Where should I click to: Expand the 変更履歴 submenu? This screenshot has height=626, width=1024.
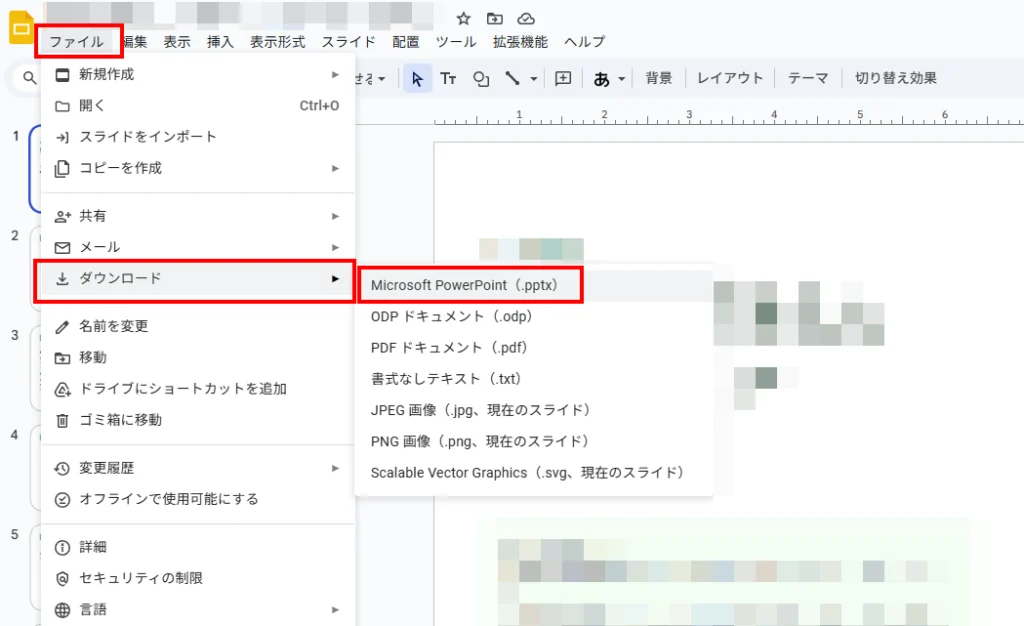click(197, 468)
